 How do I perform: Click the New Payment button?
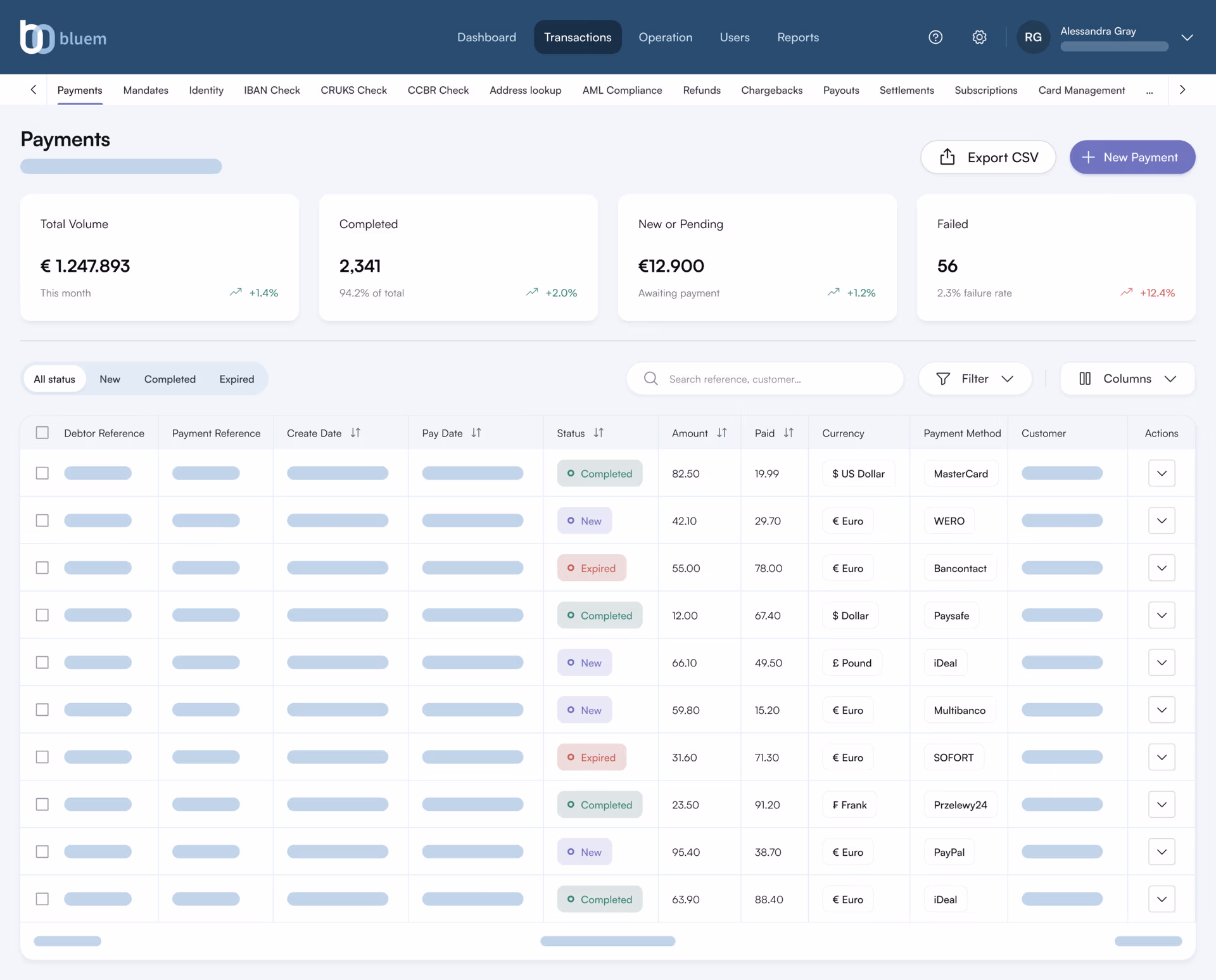[x=1132, y=157]
